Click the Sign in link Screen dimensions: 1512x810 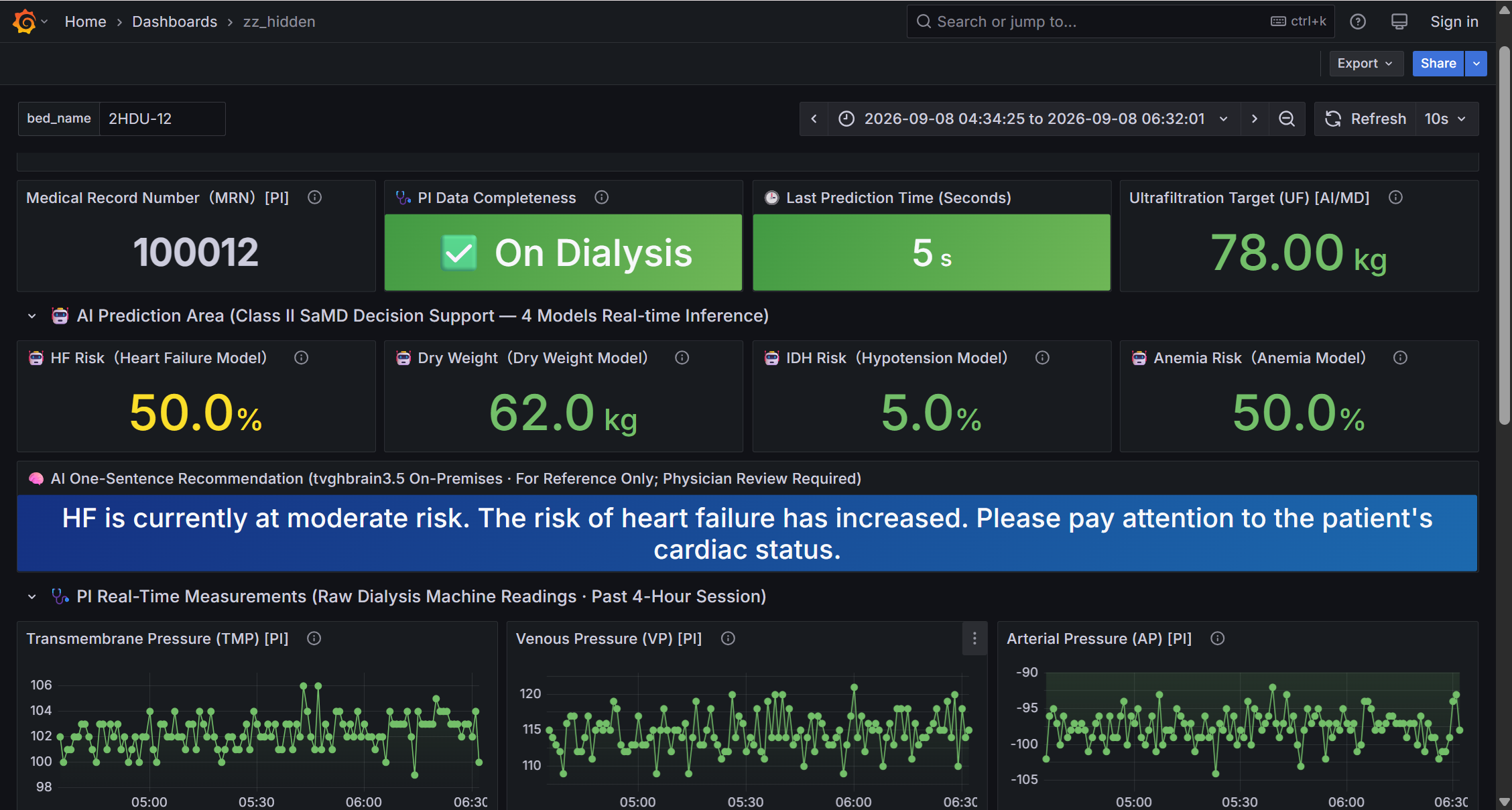coord(1454,21)
